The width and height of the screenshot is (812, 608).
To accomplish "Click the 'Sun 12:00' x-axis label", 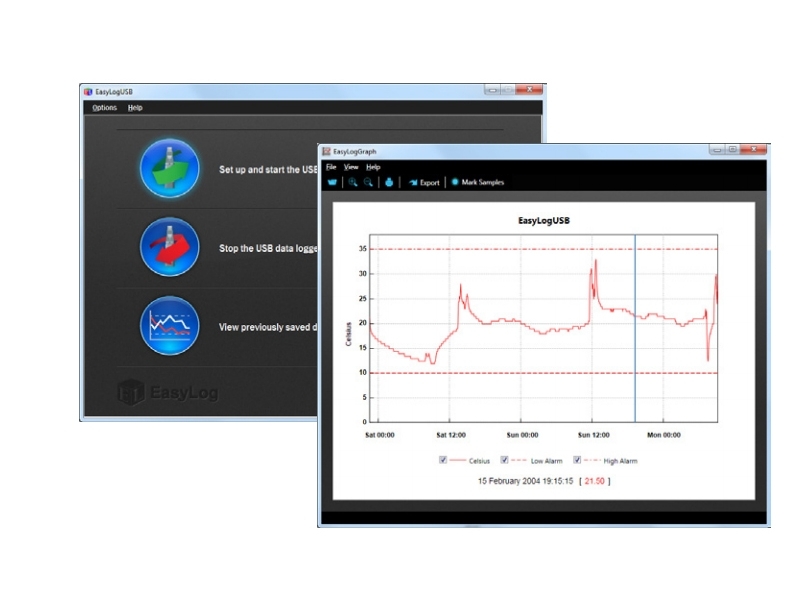I will click(x=593, y=435).
